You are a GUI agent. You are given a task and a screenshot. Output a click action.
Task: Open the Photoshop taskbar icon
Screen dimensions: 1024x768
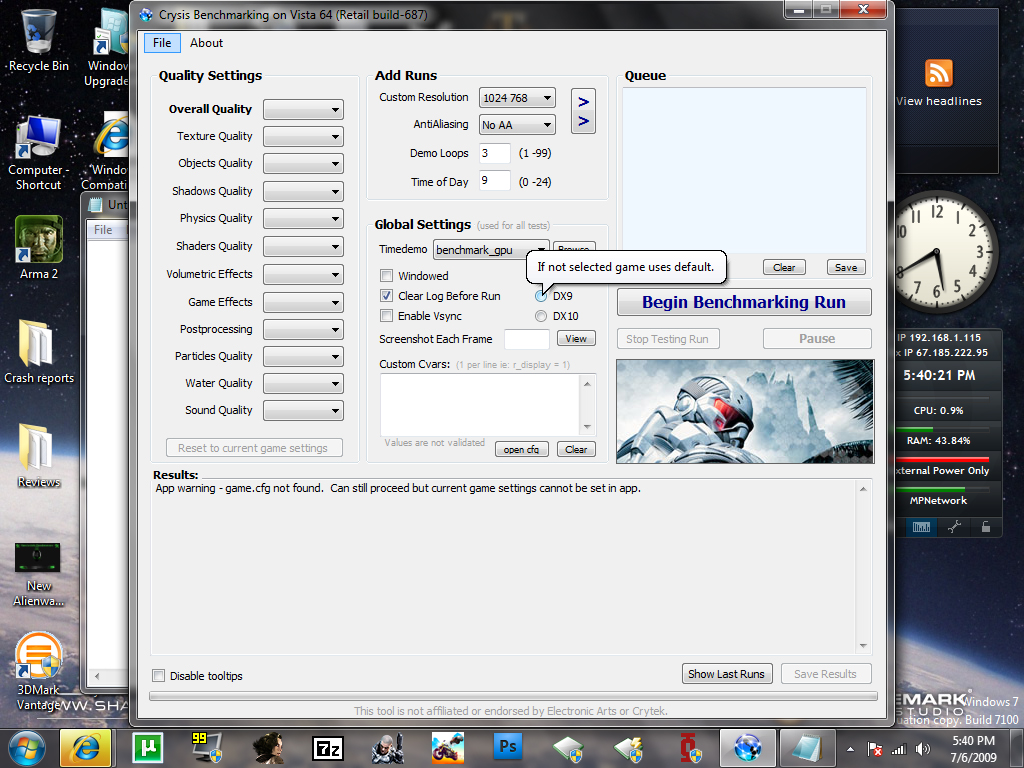tap(507, 747)
